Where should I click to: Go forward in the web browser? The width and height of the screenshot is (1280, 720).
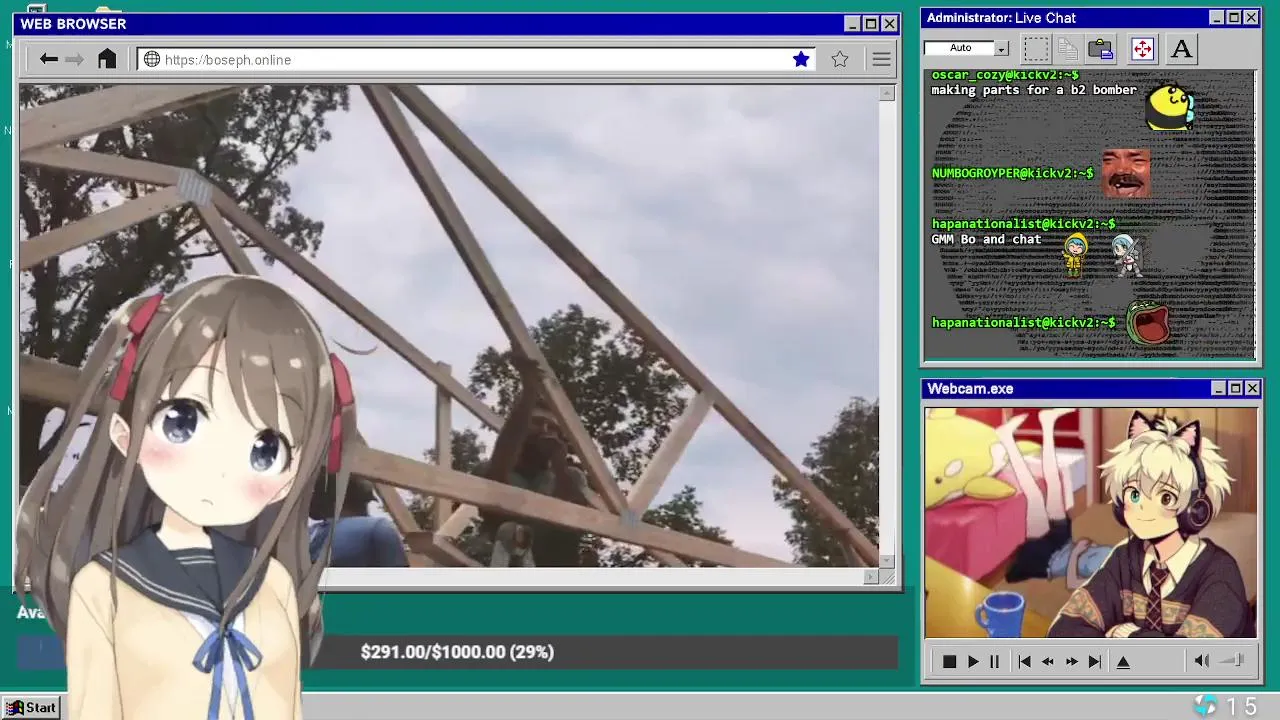click(75, 60)
